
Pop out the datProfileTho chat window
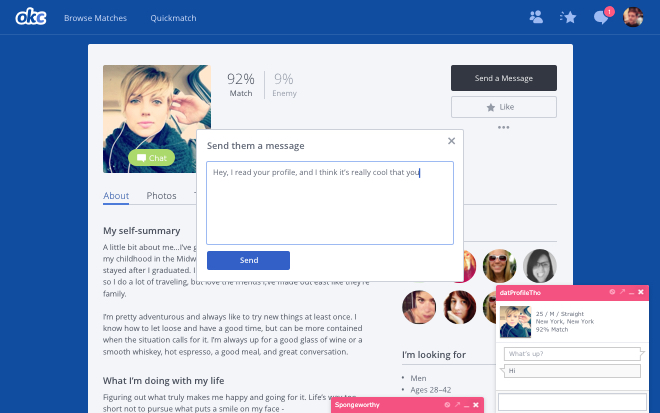tap(622, 292)
